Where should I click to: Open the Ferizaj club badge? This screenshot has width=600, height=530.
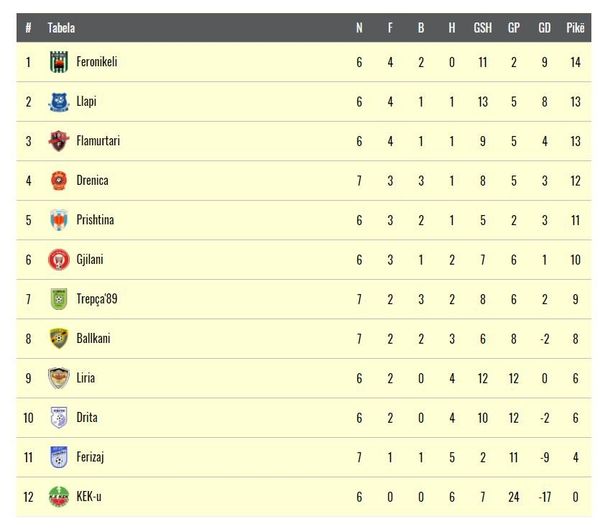[59, 457]
